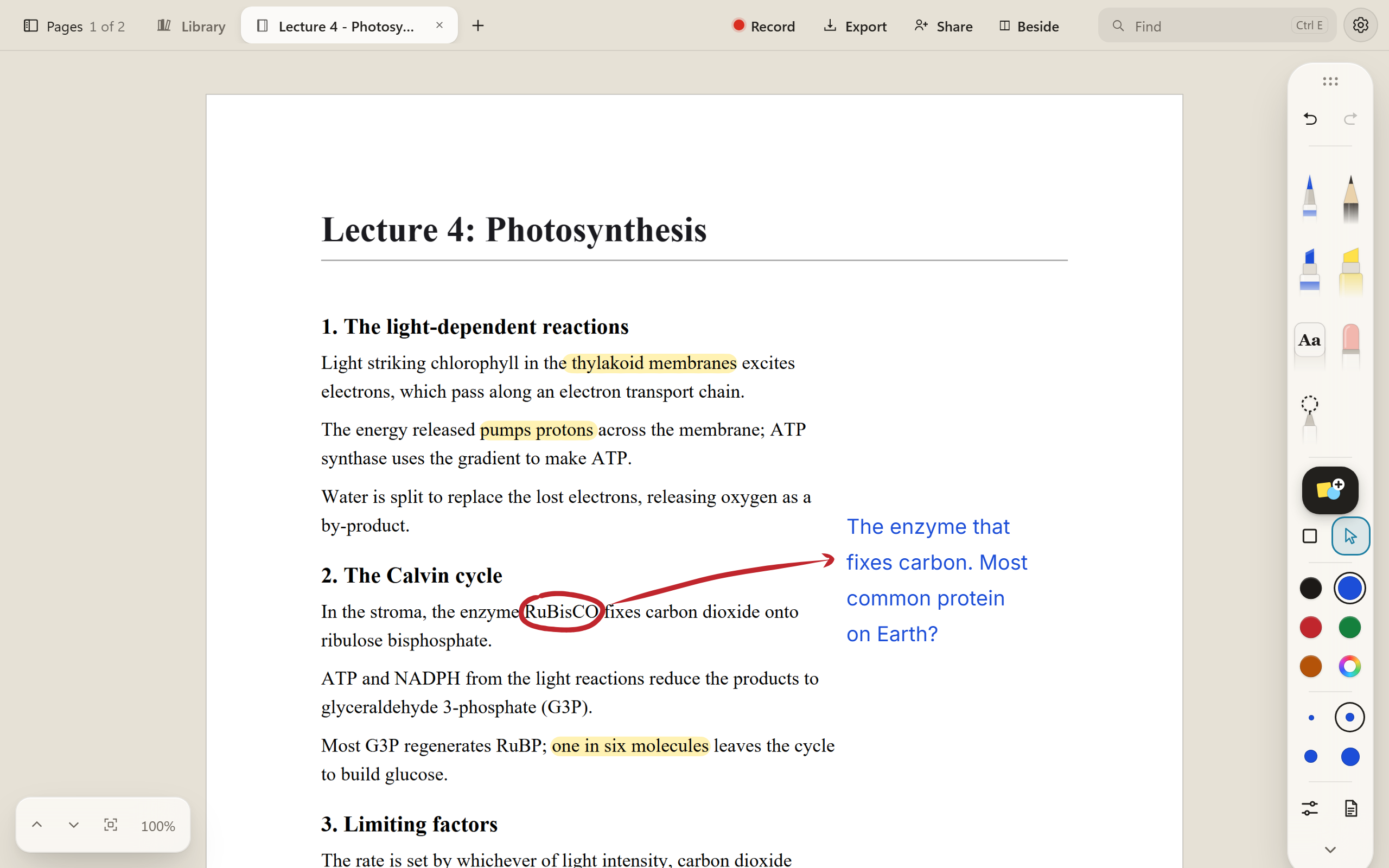Viewport: 1389px width, 868px height.
Task: Choose the blue color swatch
Action: pos(1349,589)
